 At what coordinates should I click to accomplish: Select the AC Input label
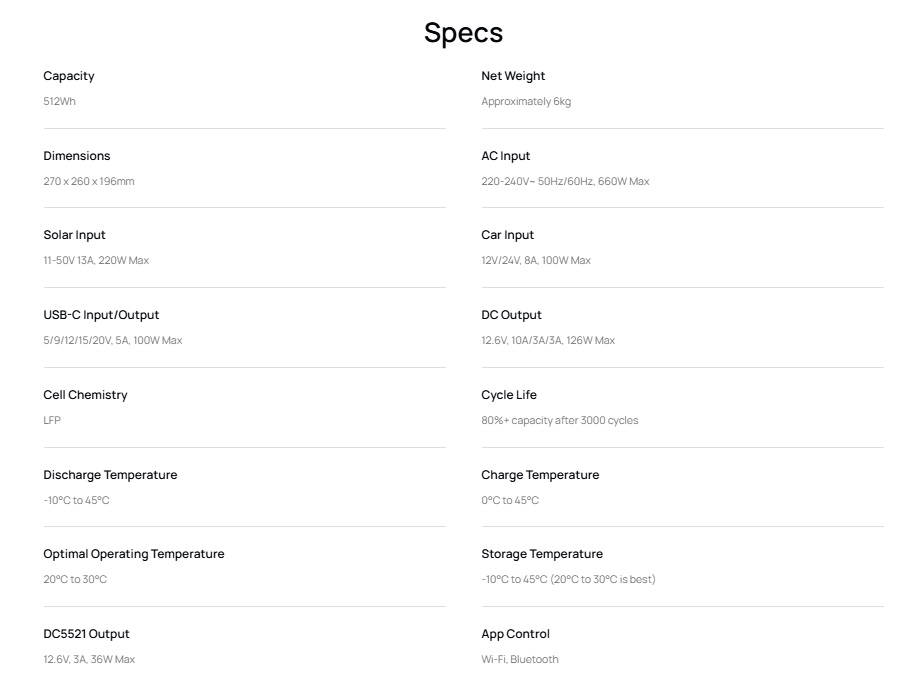click(x=506, y=156)
